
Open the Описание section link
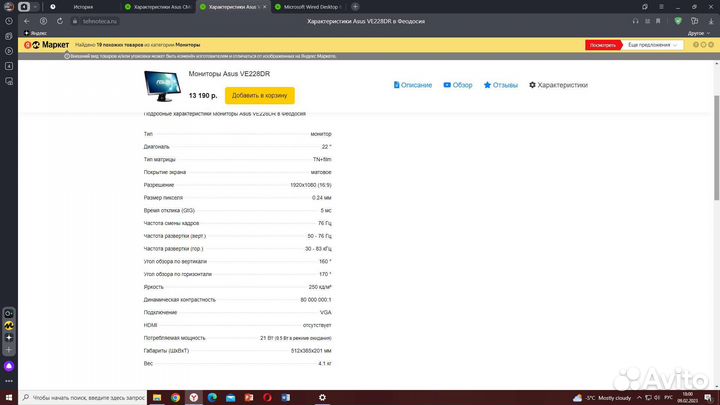point(413,85)
